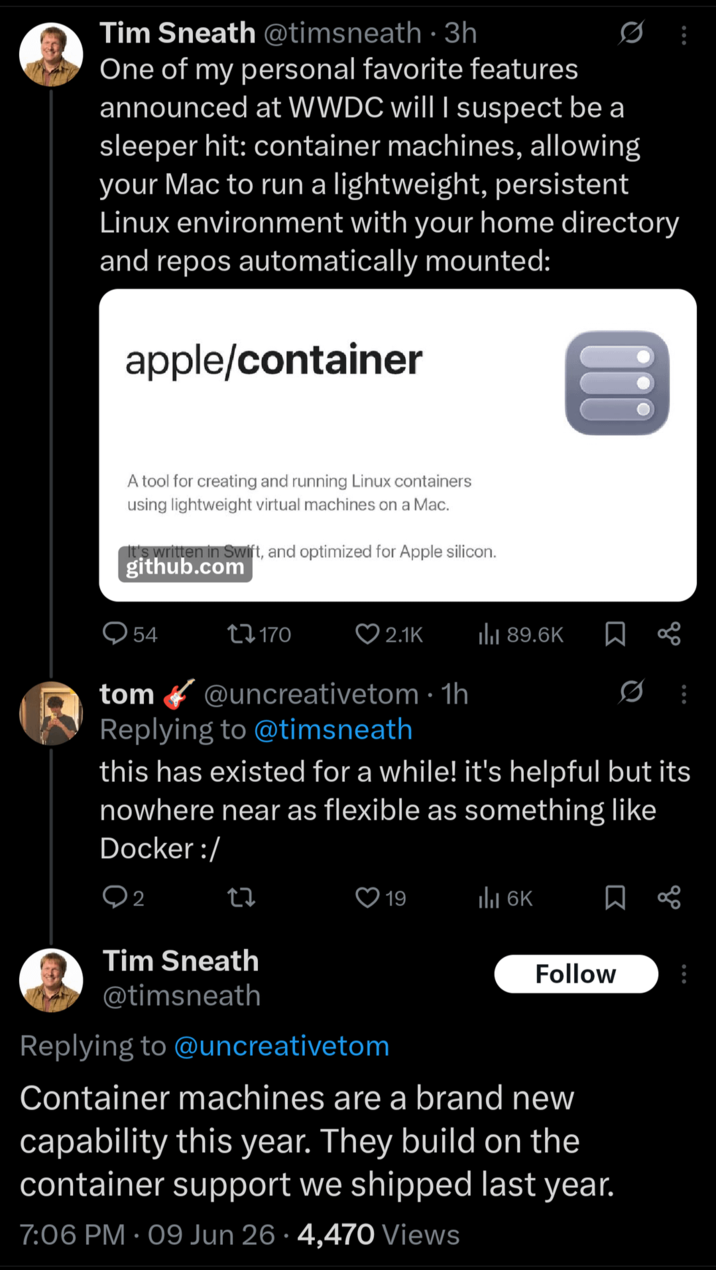Open Grok icon on Tim Sneath's tweet

tap(630, 34)
